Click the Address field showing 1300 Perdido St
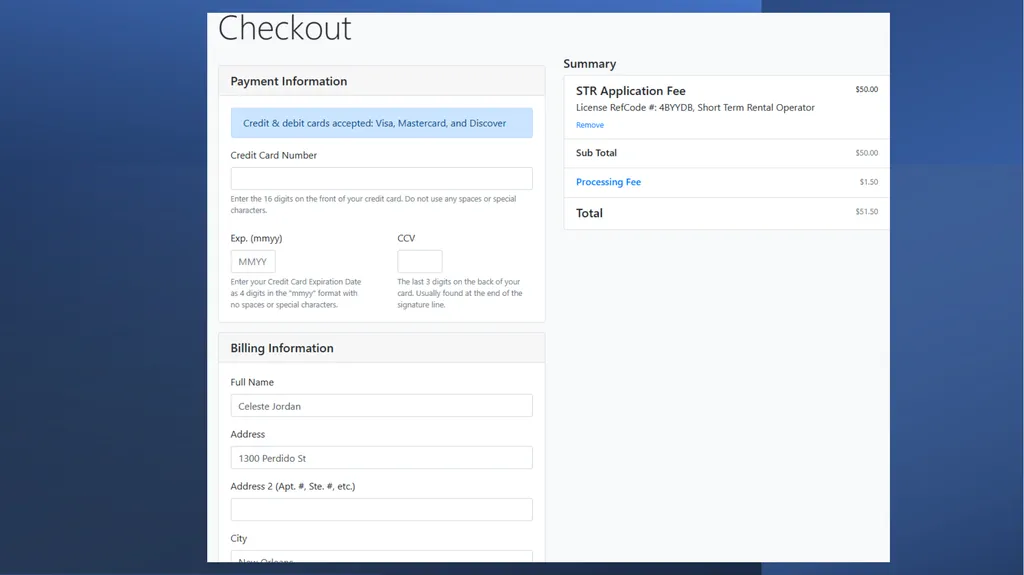 [381, 458]
